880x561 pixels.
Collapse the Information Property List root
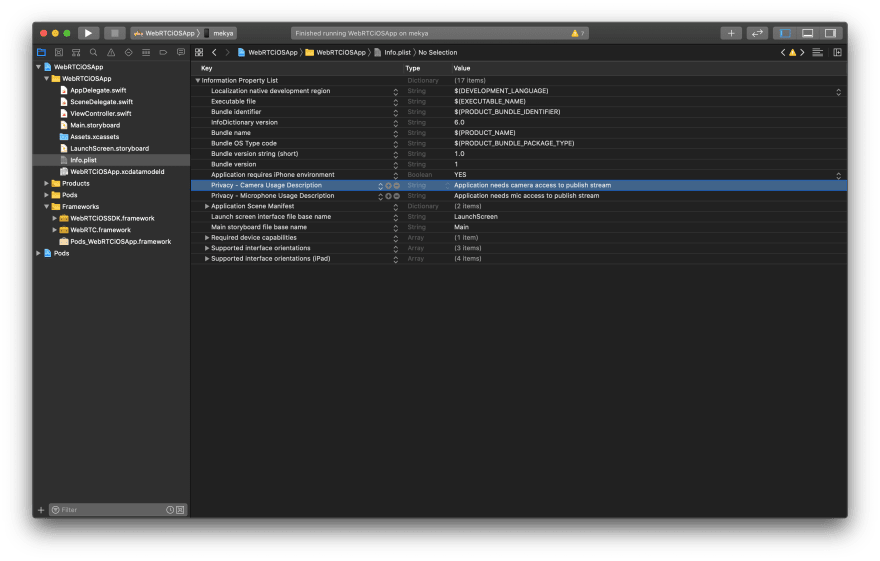point(198,81)
